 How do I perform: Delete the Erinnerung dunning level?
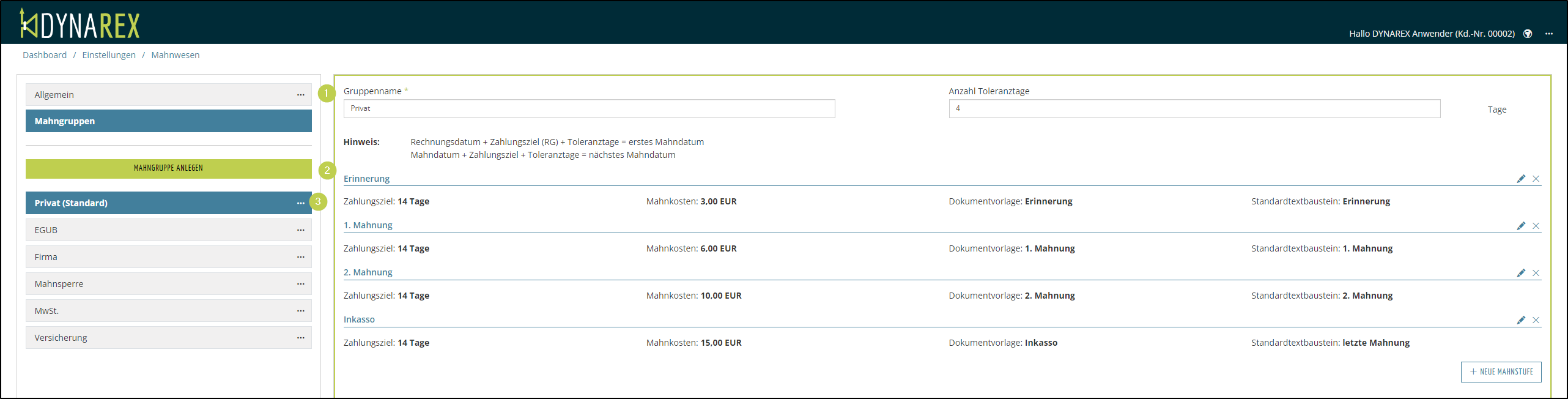1536,179
